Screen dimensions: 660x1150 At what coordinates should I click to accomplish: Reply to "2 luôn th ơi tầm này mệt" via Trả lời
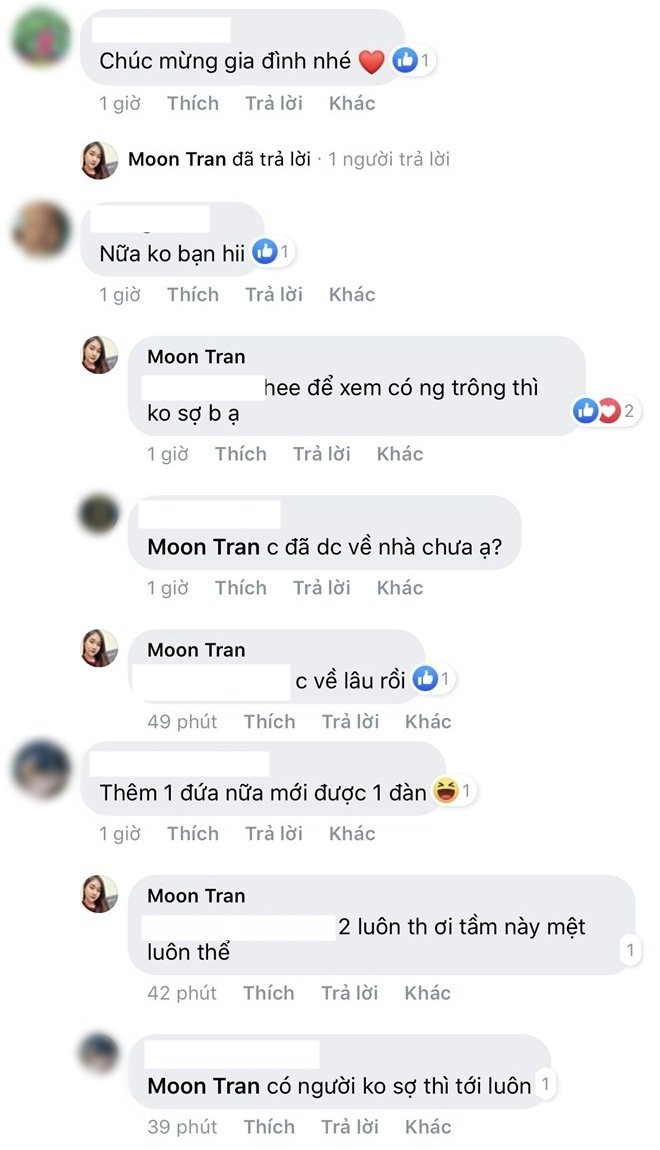tap(350, 992)
